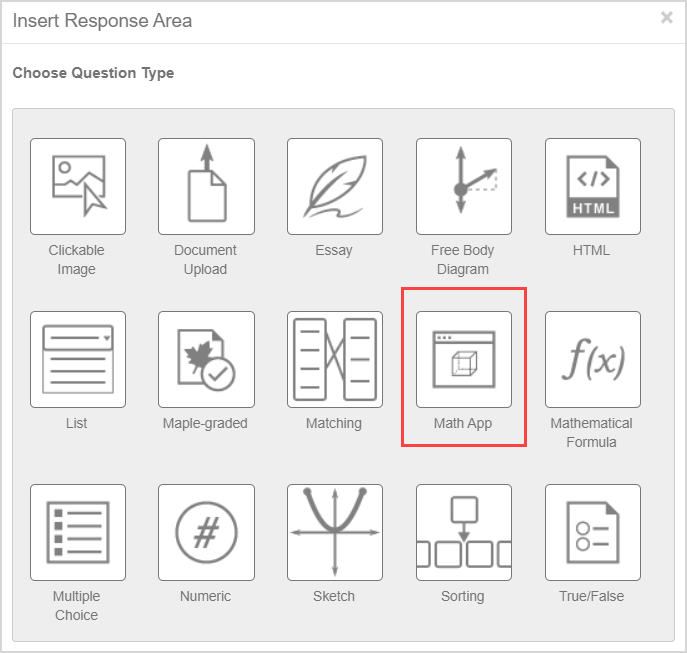Image resolution: width=687 pixels, height=653 pixels.
Task: Select the True/False icon
Action: click(592, 532)
